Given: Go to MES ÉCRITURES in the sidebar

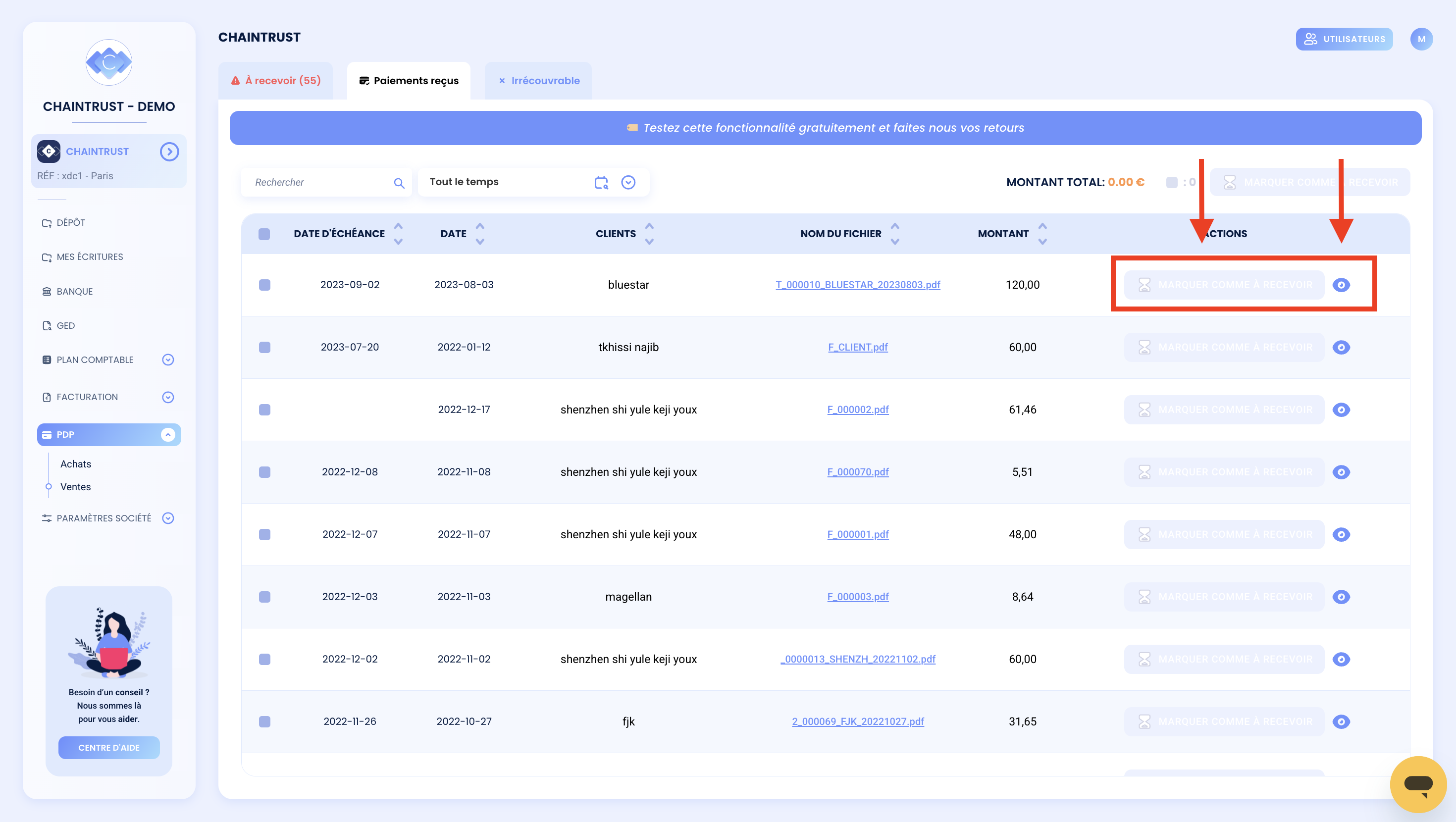Looking at the screenshot, I should click(83, 257).
